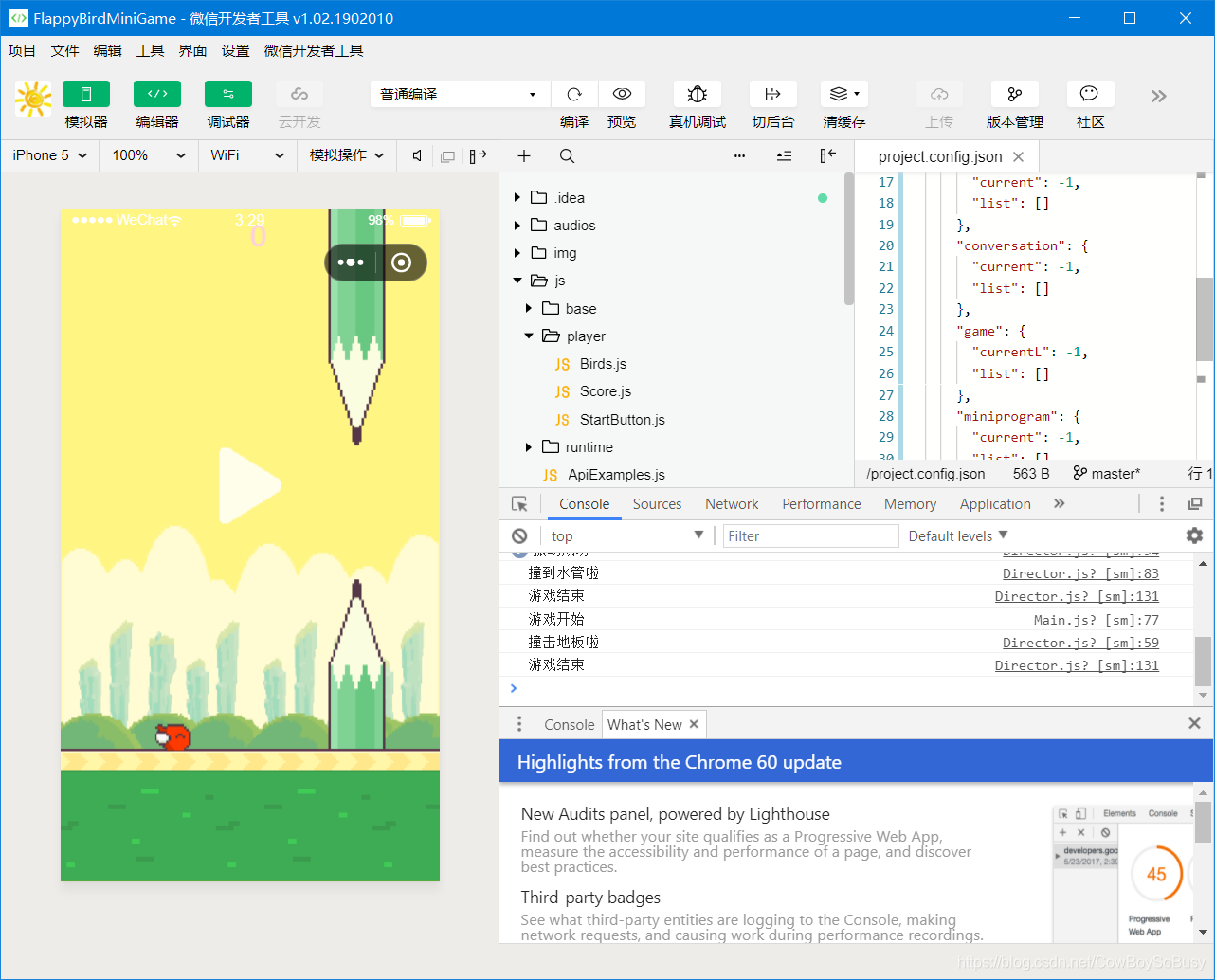Image resolution: width=1215 pixels, height=980 pixels.
Task: Open the top context dropdown
Action: click(x=626, y=535)
